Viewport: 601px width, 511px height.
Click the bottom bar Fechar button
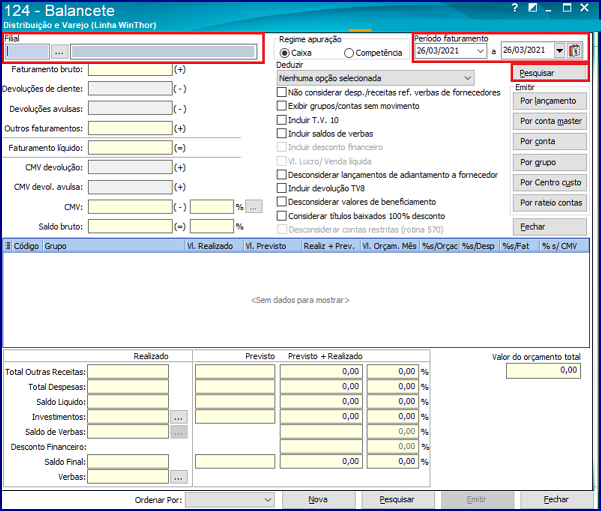coord(556,499)
